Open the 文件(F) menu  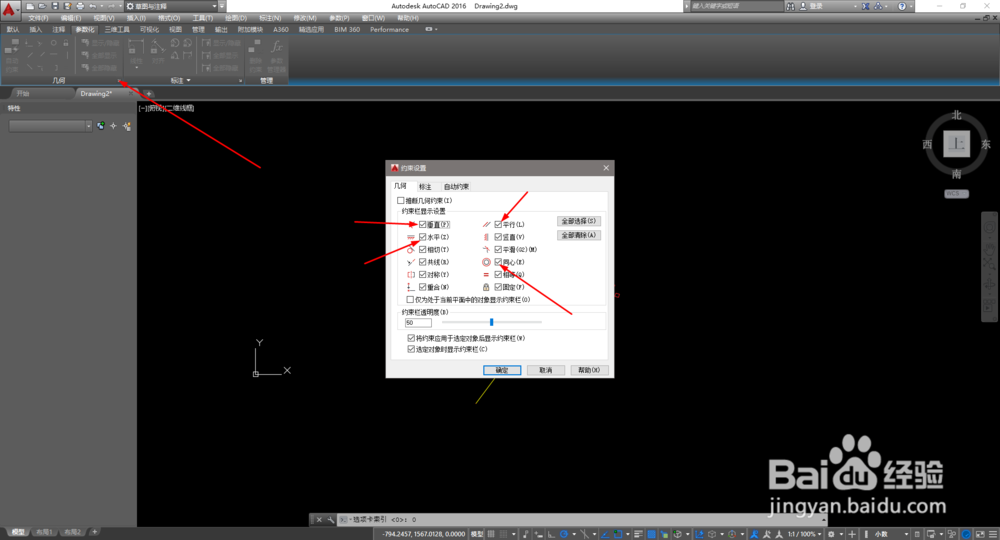coord(38,18)
